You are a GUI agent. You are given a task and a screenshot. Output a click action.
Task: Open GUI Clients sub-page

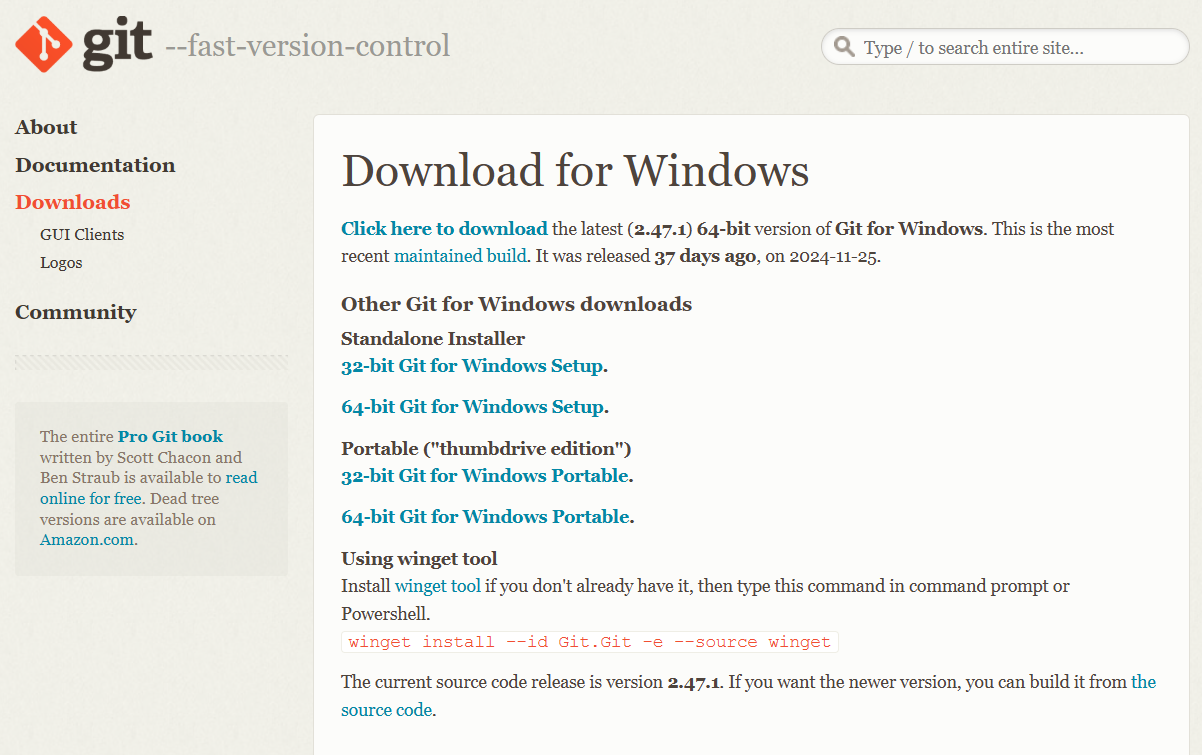click(x=82, y=235)
